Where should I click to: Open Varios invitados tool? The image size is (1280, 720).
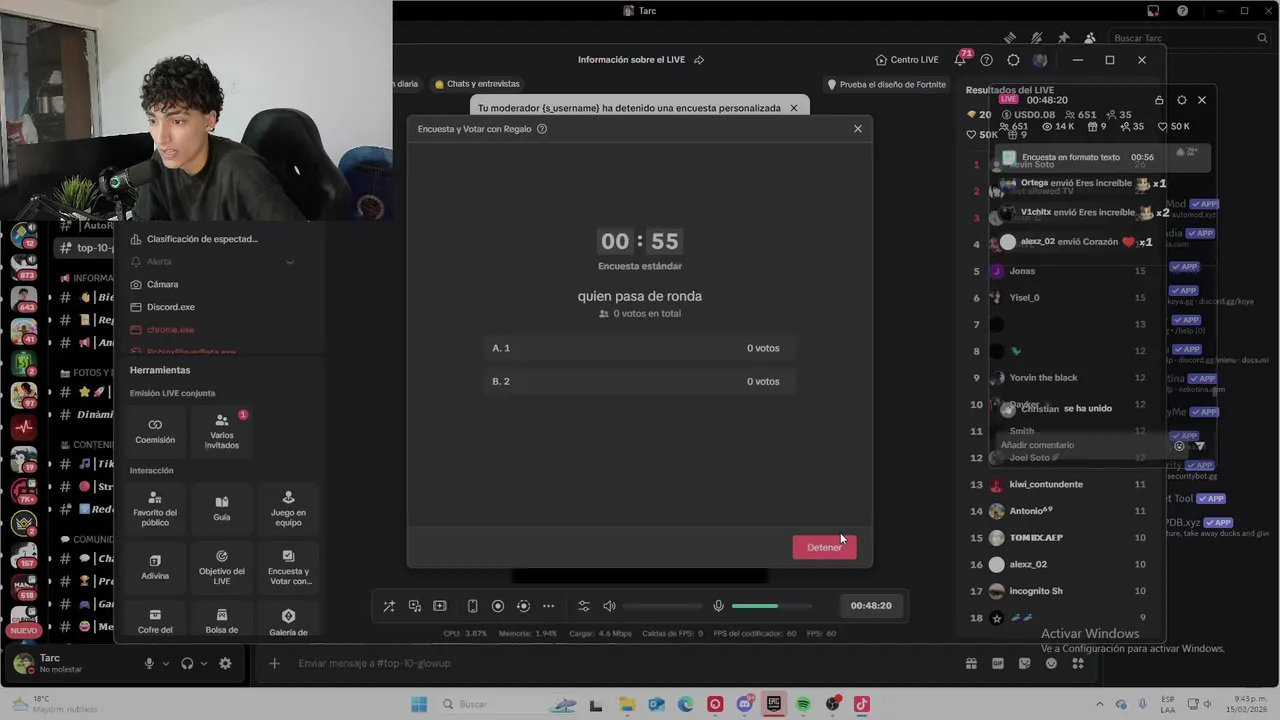click(222, 430)
